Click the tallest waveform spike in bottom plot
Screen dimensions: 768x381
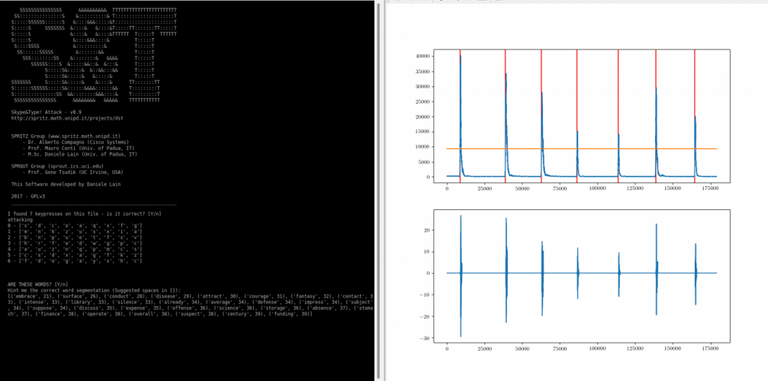click(460, 275)
